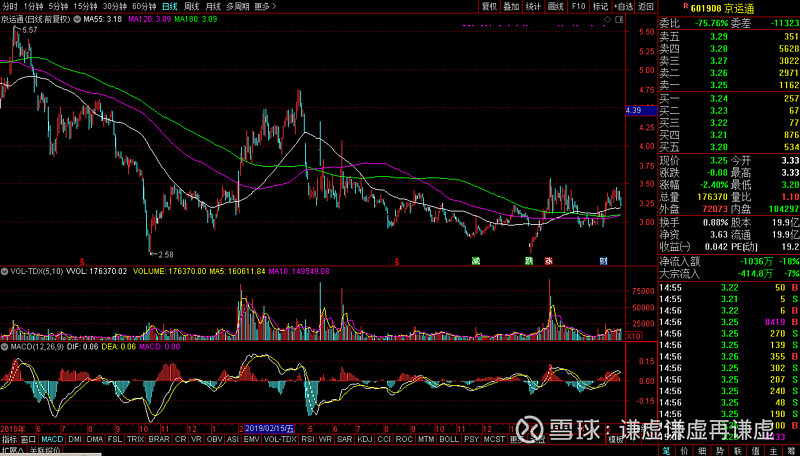Open the 关联报价 related quotes tab
The height and width of the screenshot is (456, 800).
tap(44, 451)
